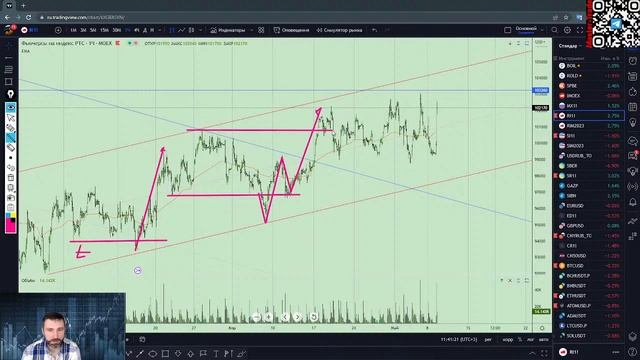Open the Alerts (Оповещения) button
Screen dimensions: 640x360
(x=291, y=30)
